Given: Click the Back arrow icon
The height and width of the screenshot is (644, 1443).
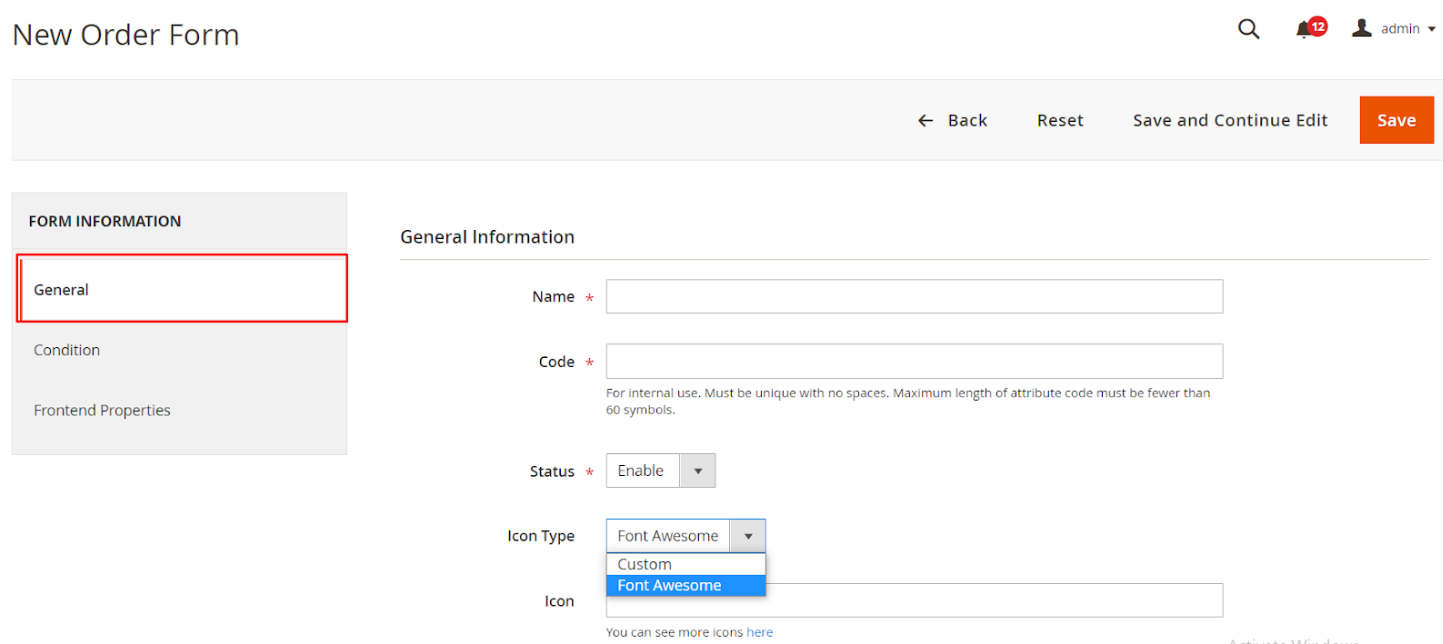Looking at the screenshot, I should coord(925,121).
